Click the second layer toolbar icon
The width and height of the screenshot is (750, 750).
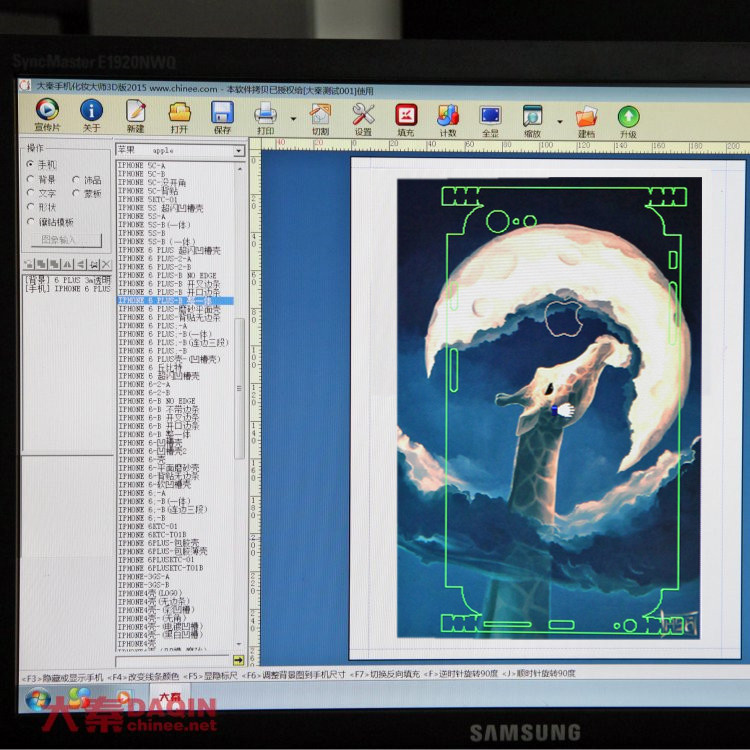click(x=42, y=264)
